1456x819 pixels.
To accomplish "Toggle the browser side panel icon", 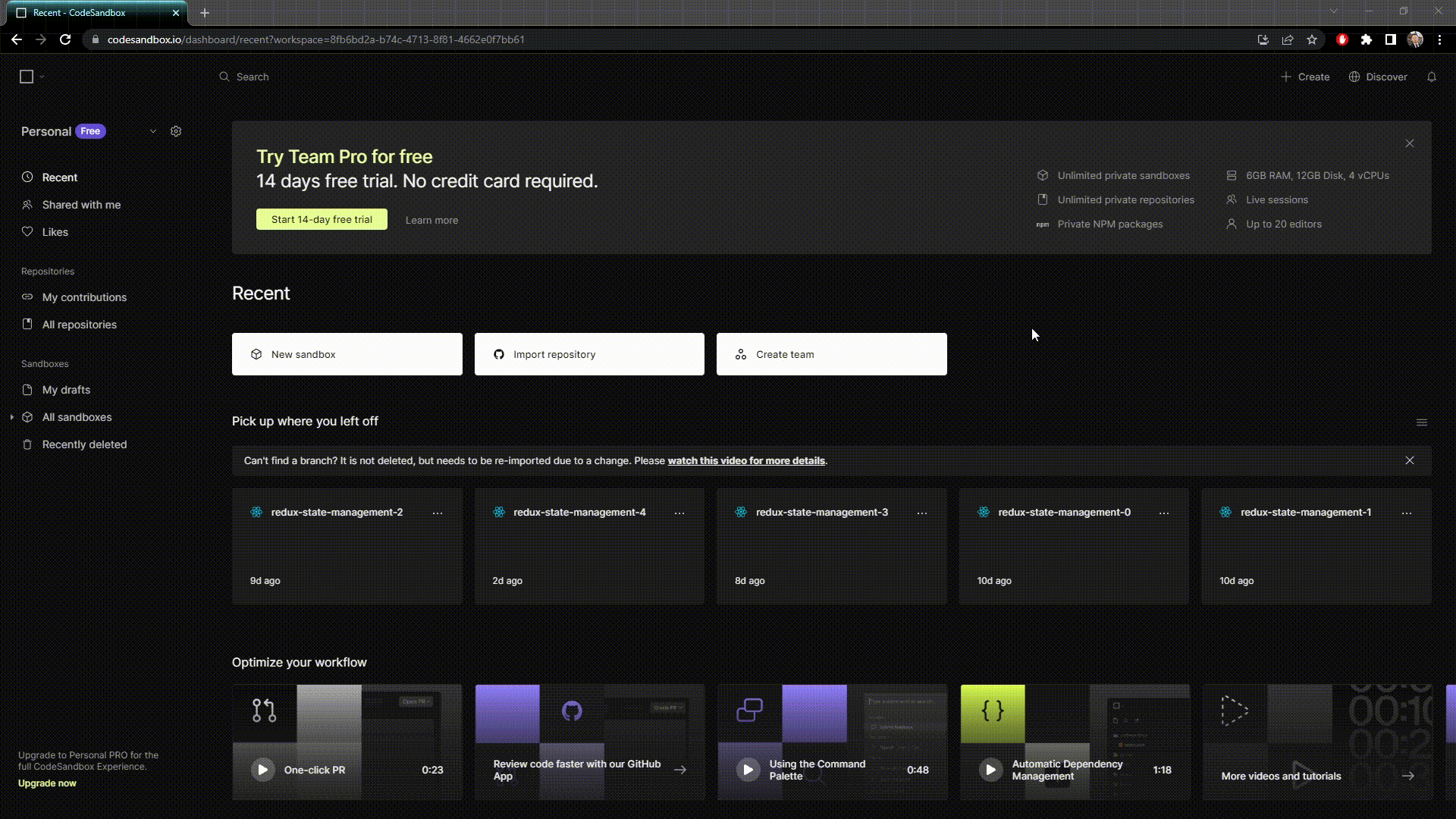I will click(x=1391, y=39).
